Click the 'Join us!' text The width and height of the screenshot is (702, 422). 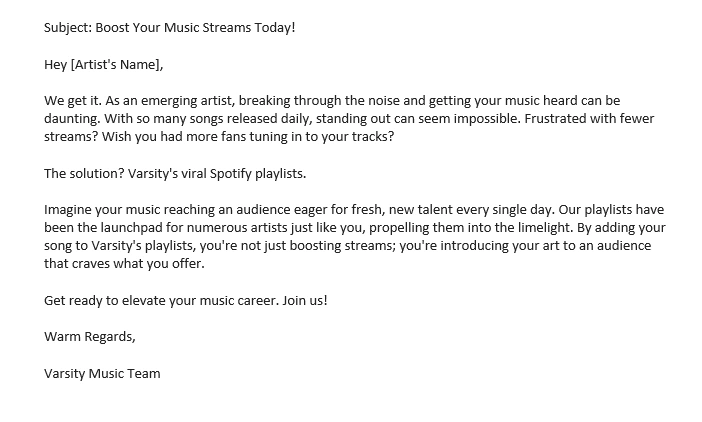click(x=305, y=301)
